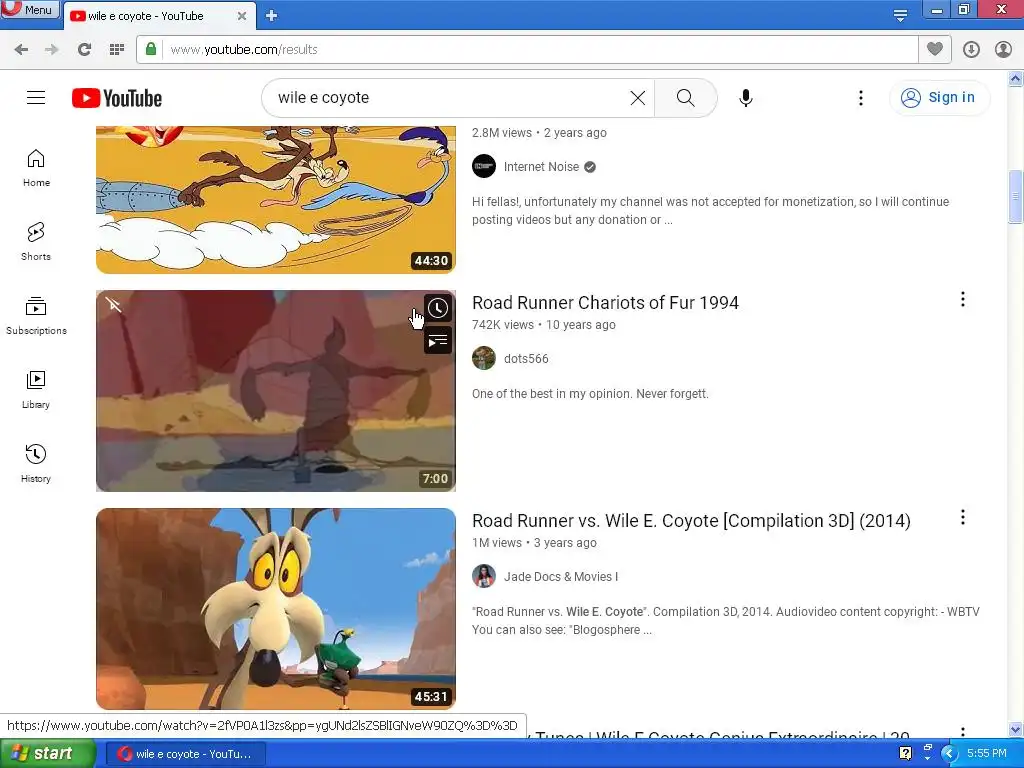Click the Internet Noise channel avatar
This screenshot has width=1024, height=768.
[484, 167]
